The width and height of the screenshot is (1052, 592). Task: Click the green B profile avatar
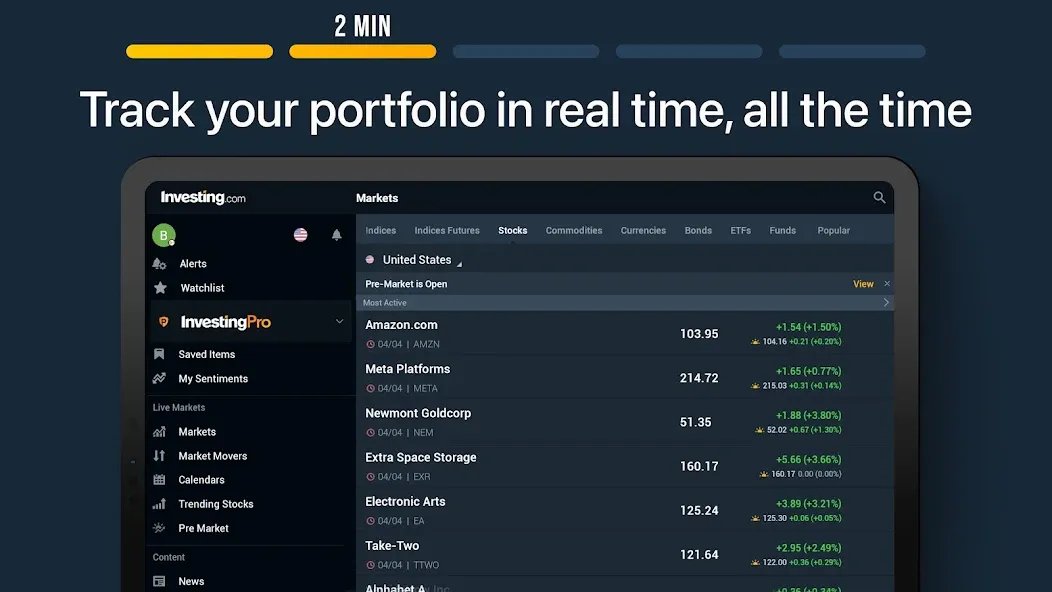tap(164, 235)
